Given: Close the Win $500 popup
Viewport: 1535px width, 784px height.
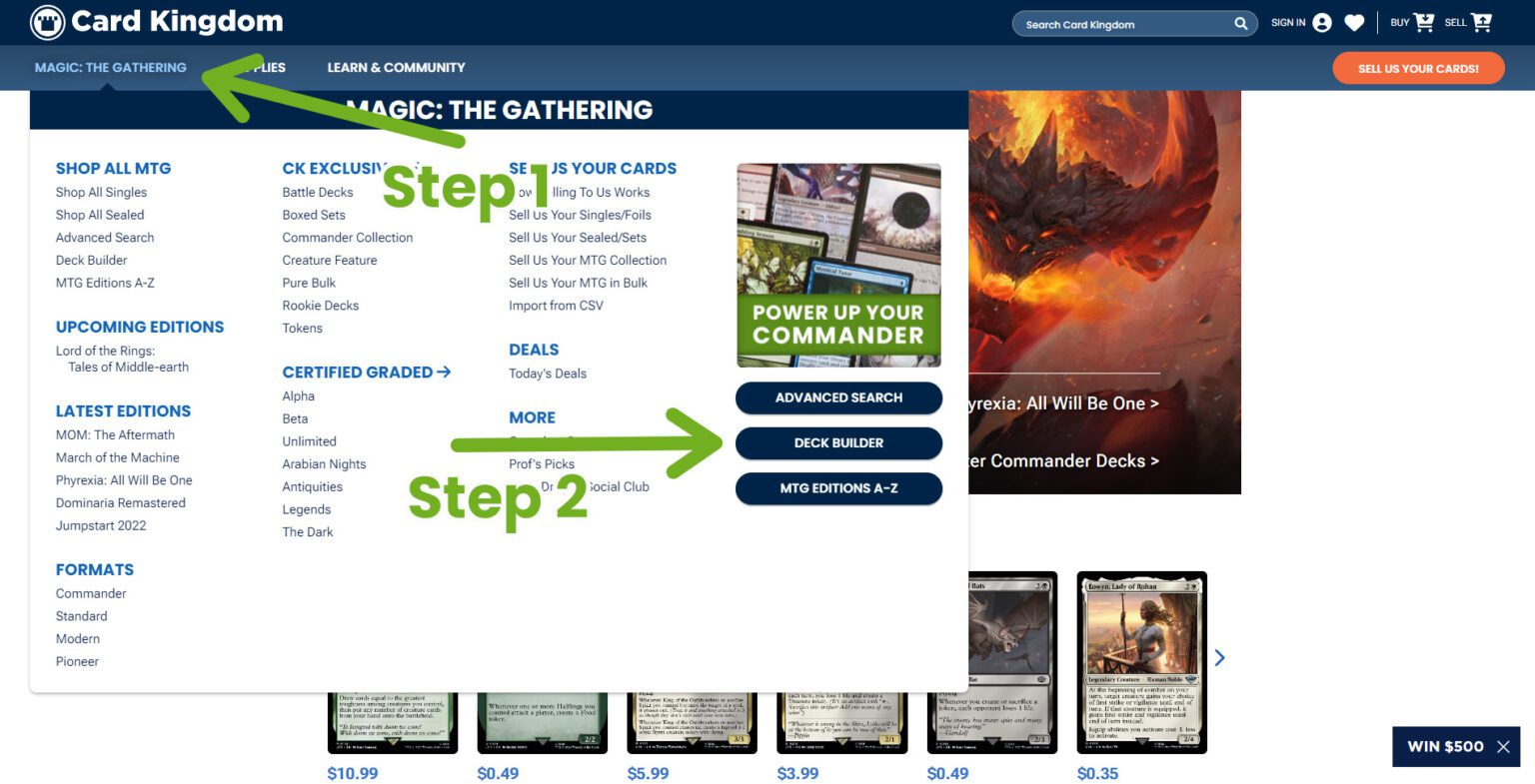Looking at the screenshot, I should 1503,747.
